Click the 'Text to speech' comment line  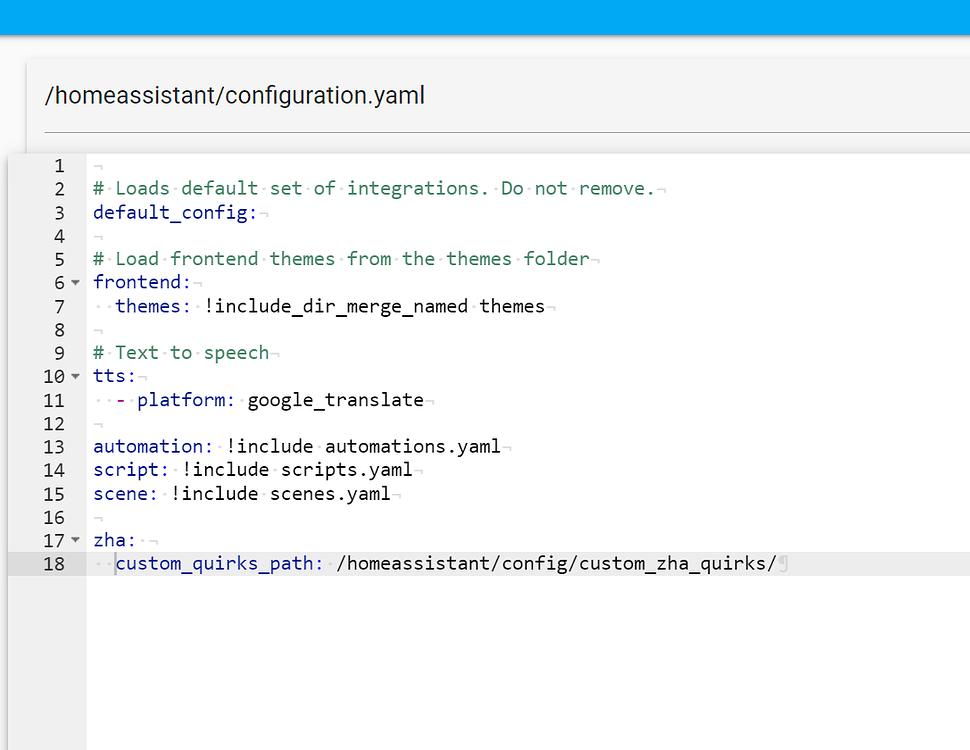point(181,353)
